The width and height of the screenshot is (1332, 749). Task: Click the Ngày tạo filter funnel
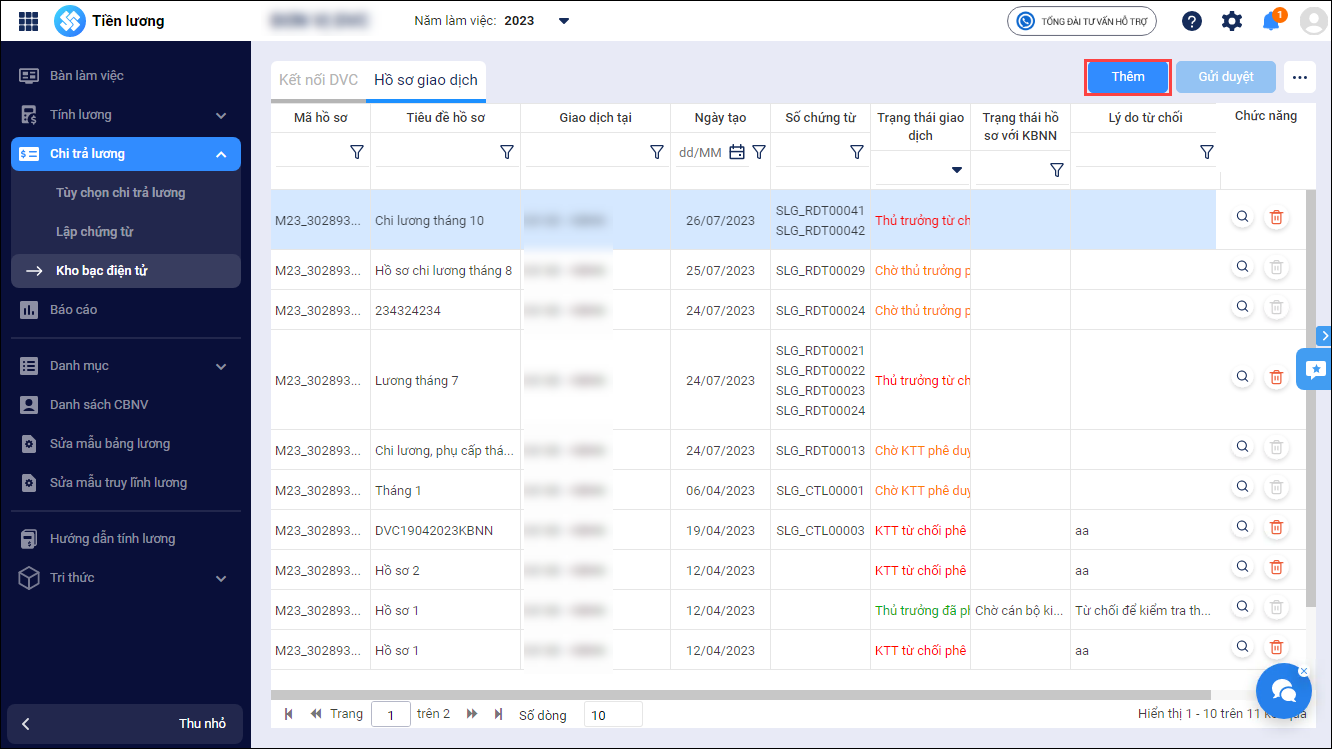(759, 152)
